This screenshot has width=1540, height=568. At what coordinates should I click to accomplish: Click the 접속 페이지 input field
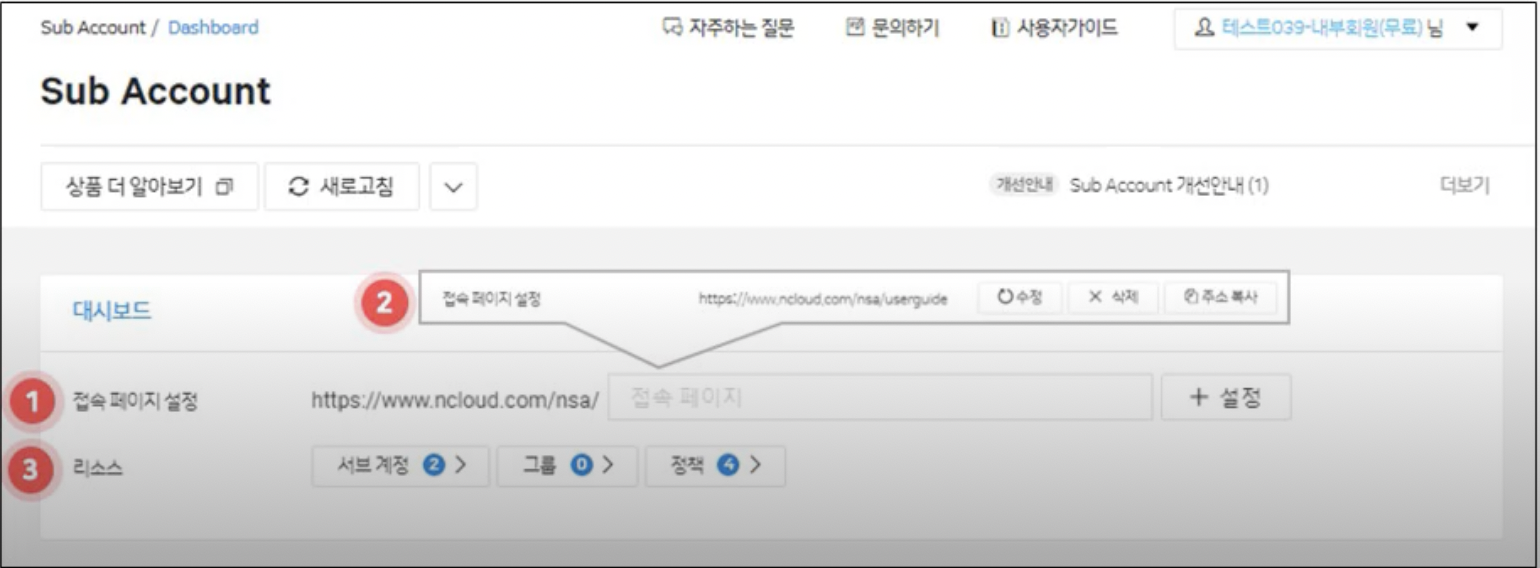[879, 398]
